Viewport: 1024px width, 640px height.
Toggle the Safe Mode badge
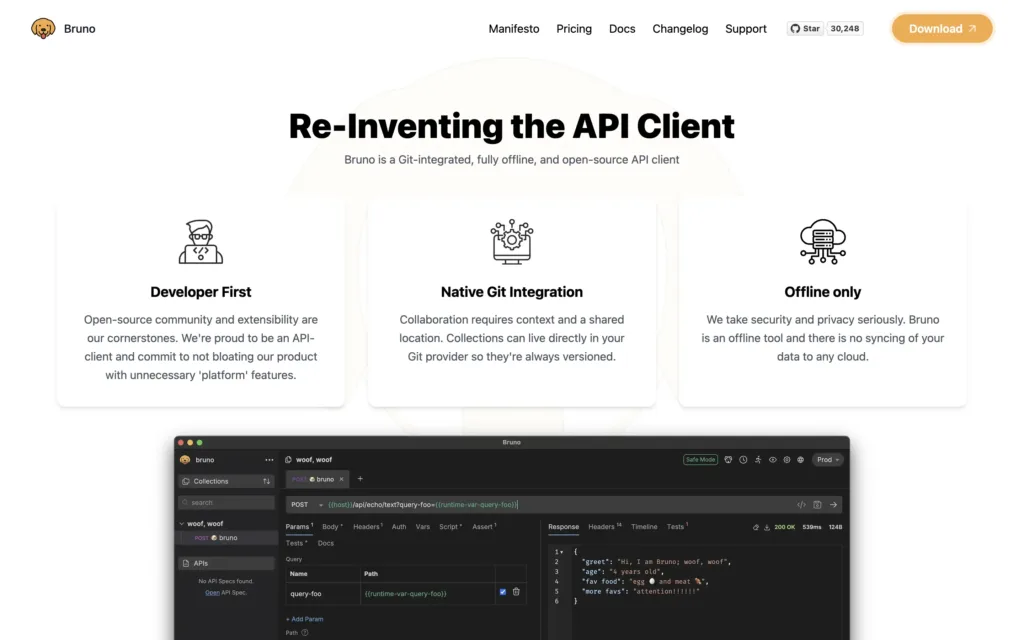pyautogui.click(x=700, y=460)
